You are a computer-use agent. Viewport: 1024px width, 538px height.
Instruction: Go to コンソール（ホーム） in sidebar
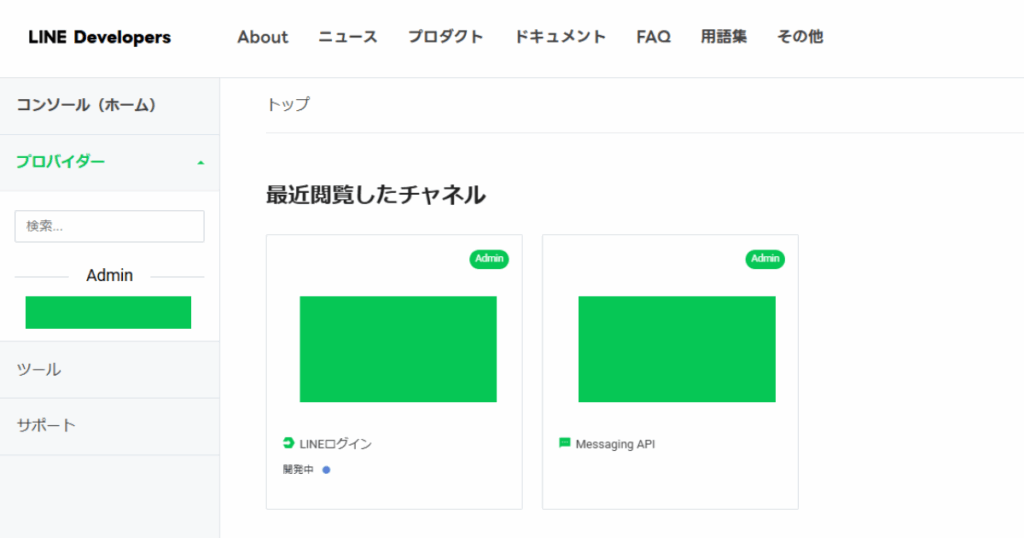point(110,106)
